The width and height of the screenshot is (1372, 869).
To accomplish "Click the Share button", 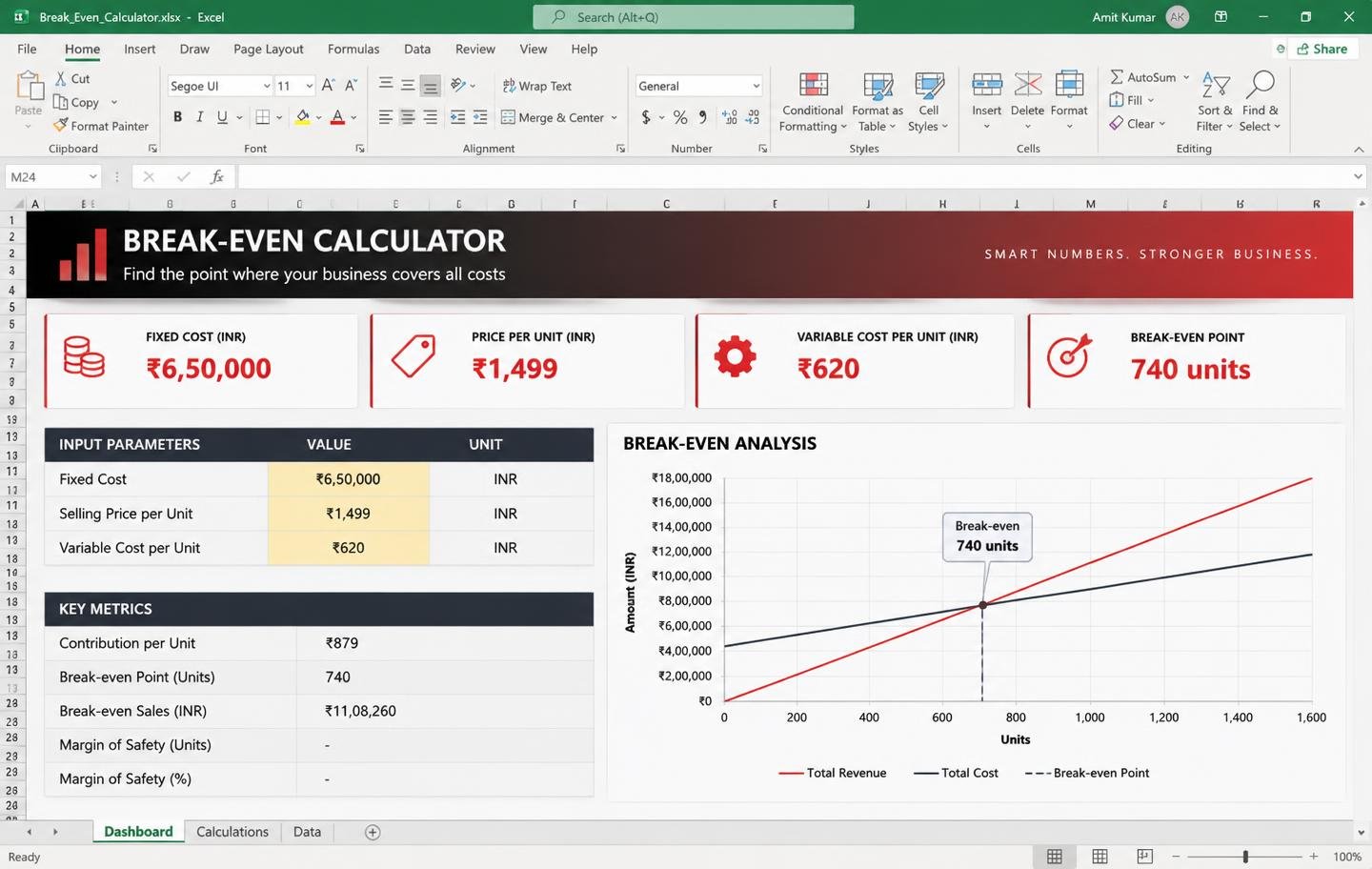I will (x=1321, y=49).
